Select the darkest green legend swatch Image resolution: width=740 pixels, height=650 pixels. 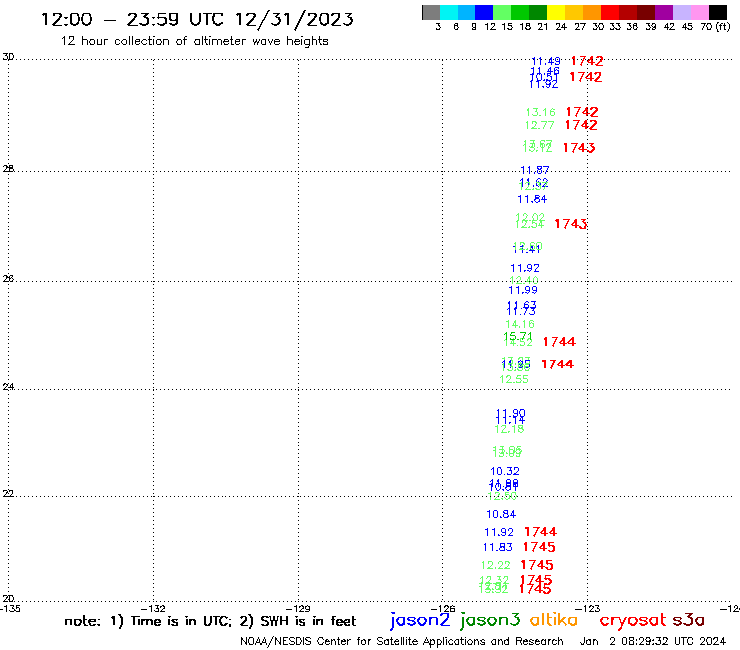[538, 12]
